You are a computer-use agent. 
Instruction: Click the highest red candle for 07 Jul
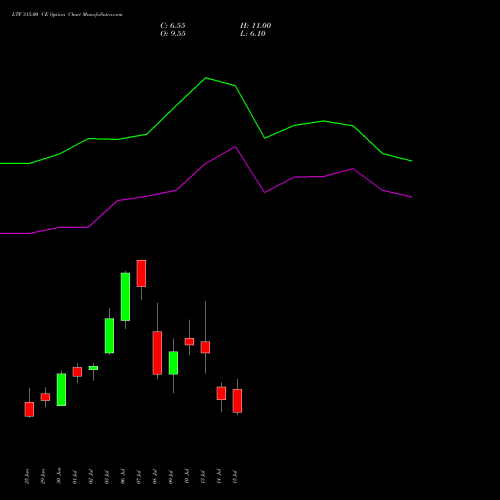pos(141,273)
